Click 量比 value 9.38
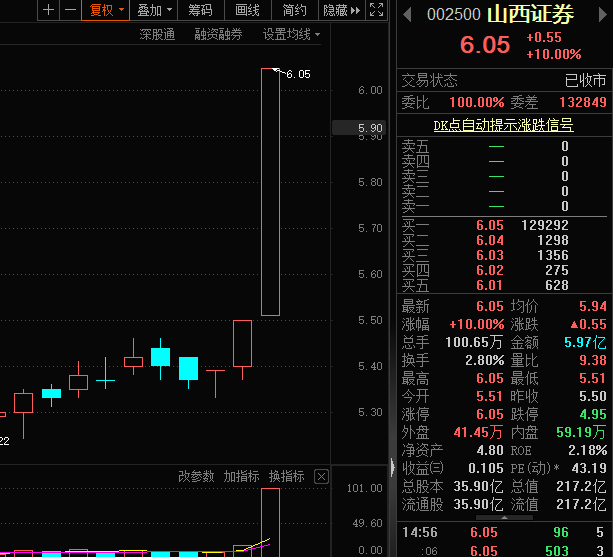This screenshot has width=613, height=557. click(593, 360)
